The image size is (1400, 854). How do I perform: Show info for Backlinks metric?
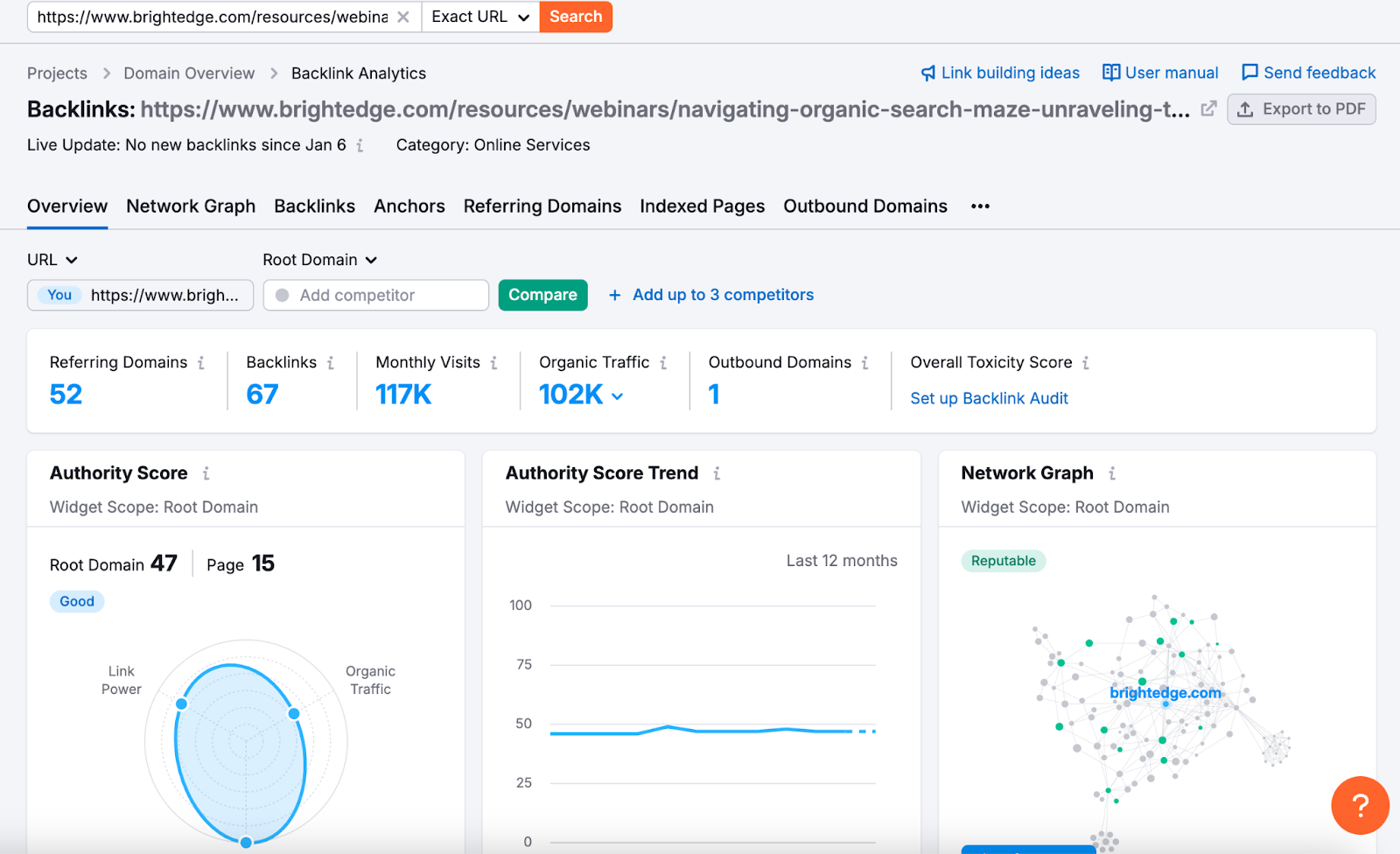tap(331, 363)
